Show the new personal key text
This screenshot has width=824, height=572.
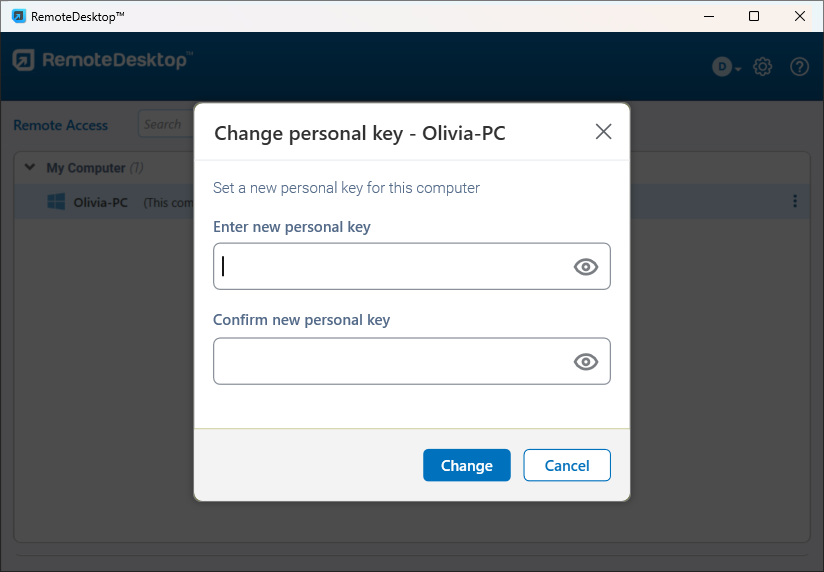click(586, 266)
